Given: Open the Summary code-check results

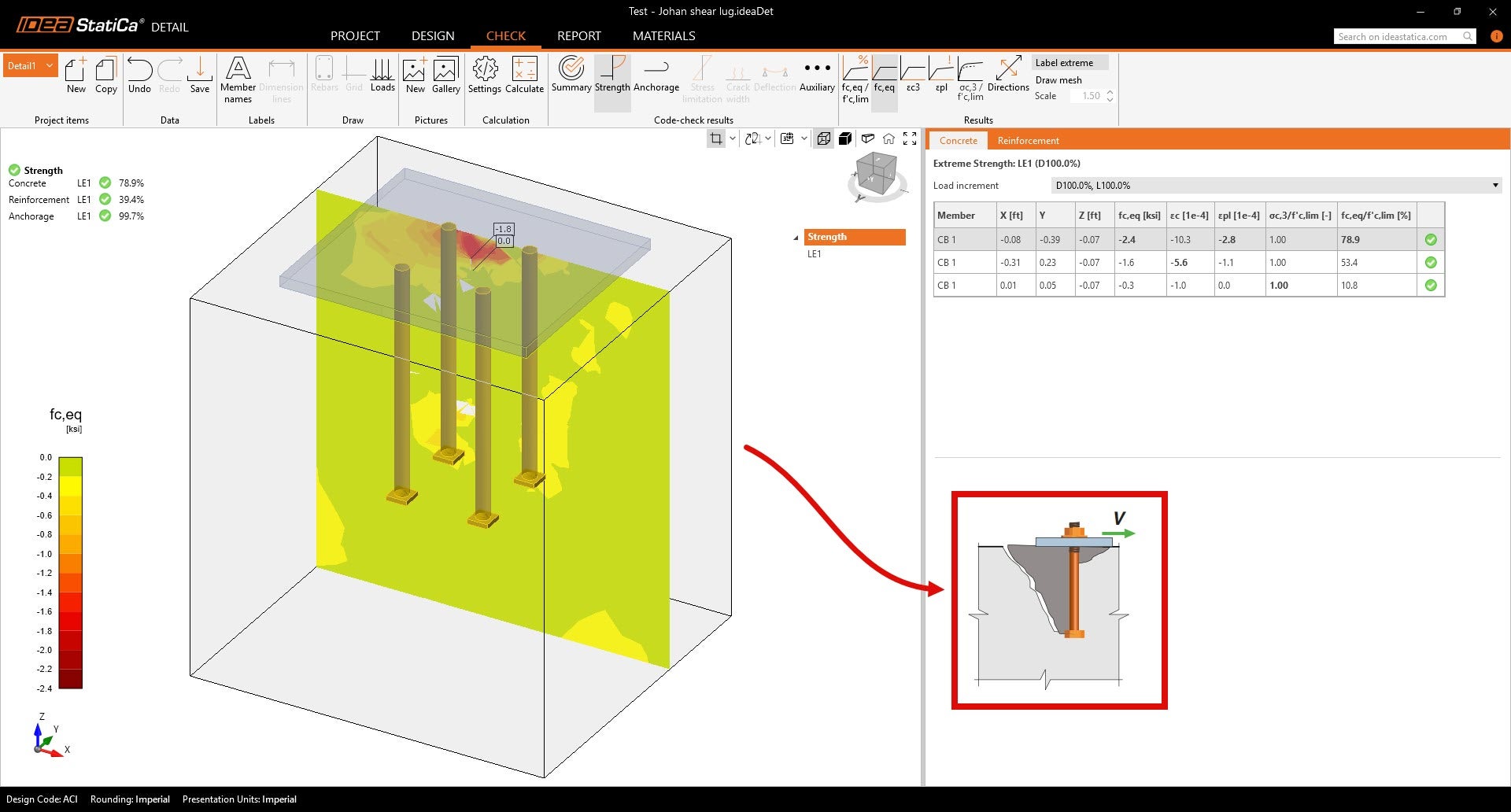Looking at the screenshot, I should click(571, 76).
